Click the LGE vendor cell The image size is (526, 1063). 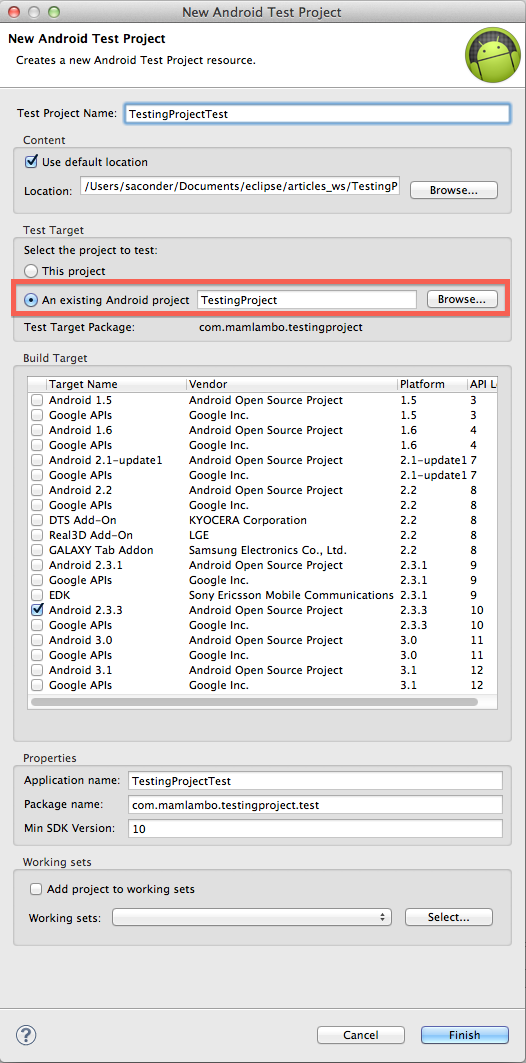199,536
